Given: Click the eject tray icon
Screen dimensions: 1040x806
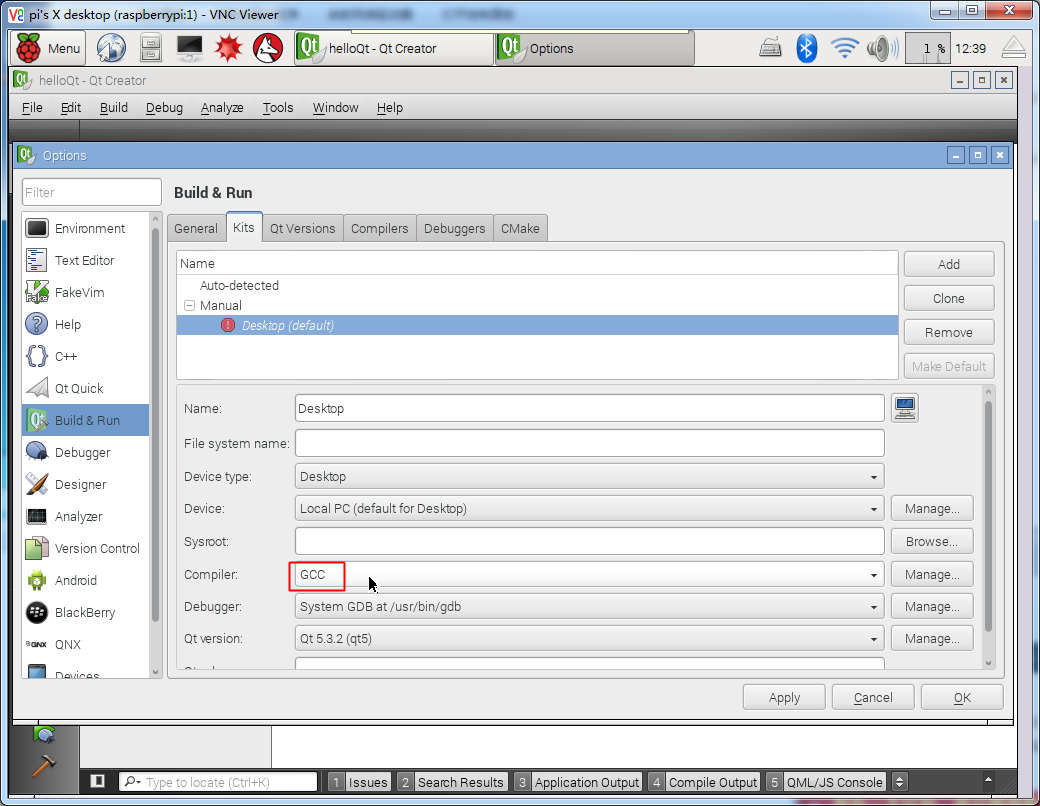Looking at the screenshot, I should pyautogui.click(x=1014, y=48).
